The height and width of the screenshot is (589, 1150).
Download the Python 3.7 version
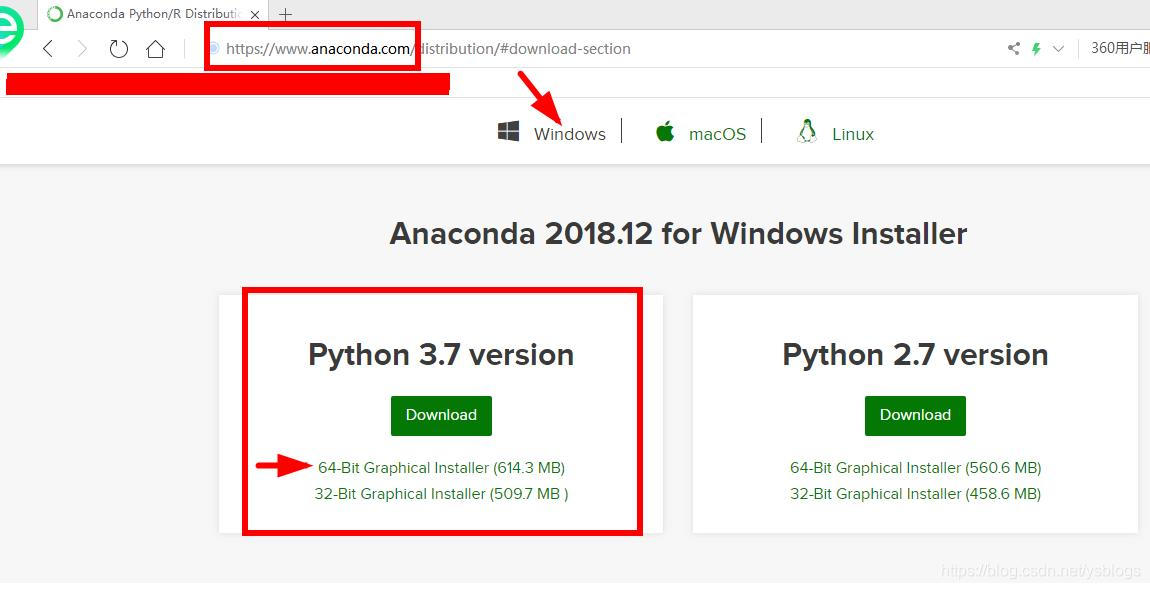click(x=442, y=416)
